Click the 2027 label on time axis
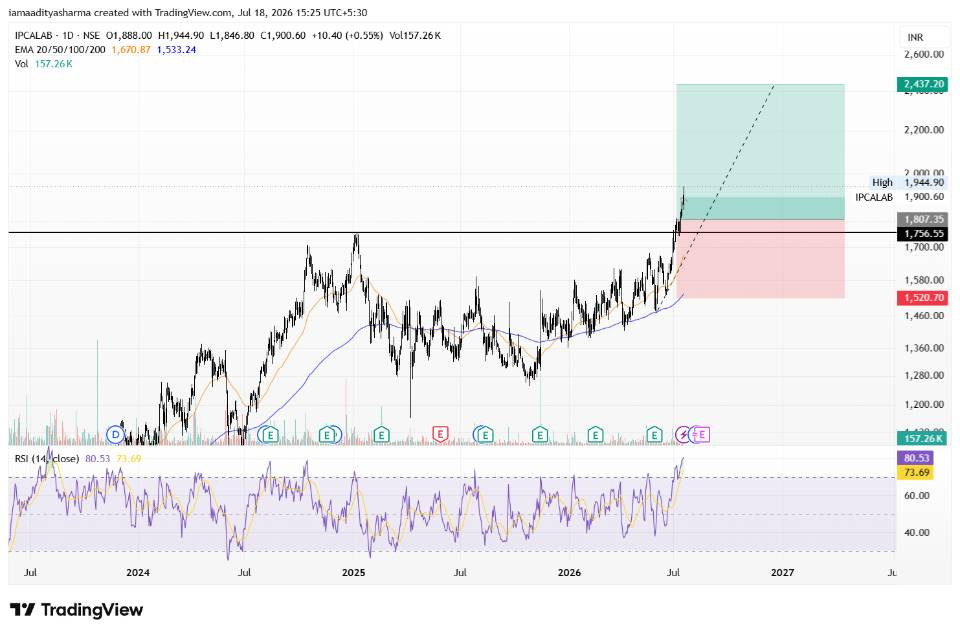Image resolution: width=960 pixels, height=635 pixels. click(x=782, y=573)
